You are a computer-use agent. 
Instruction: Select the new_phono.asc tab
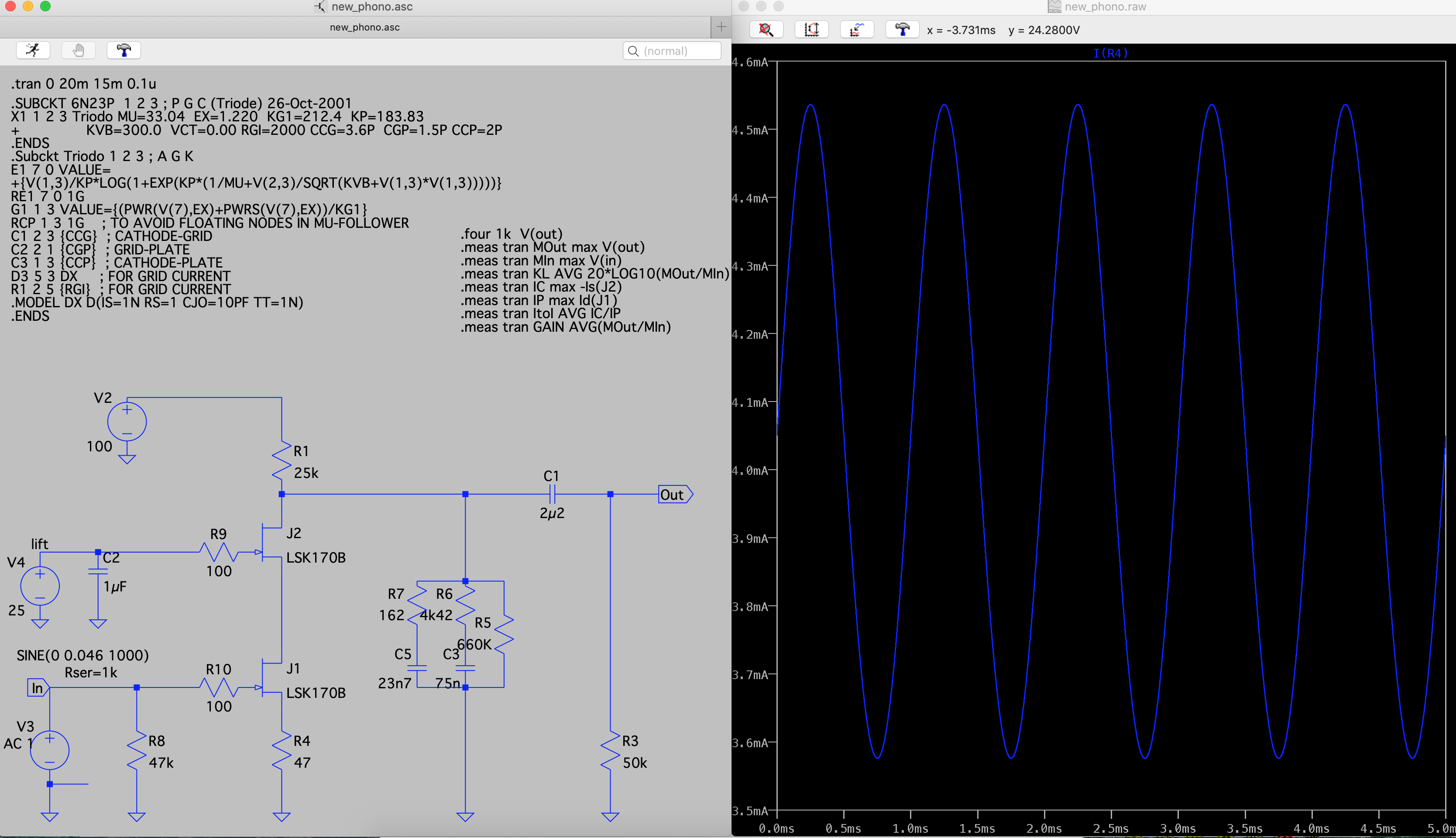[364, 27]
